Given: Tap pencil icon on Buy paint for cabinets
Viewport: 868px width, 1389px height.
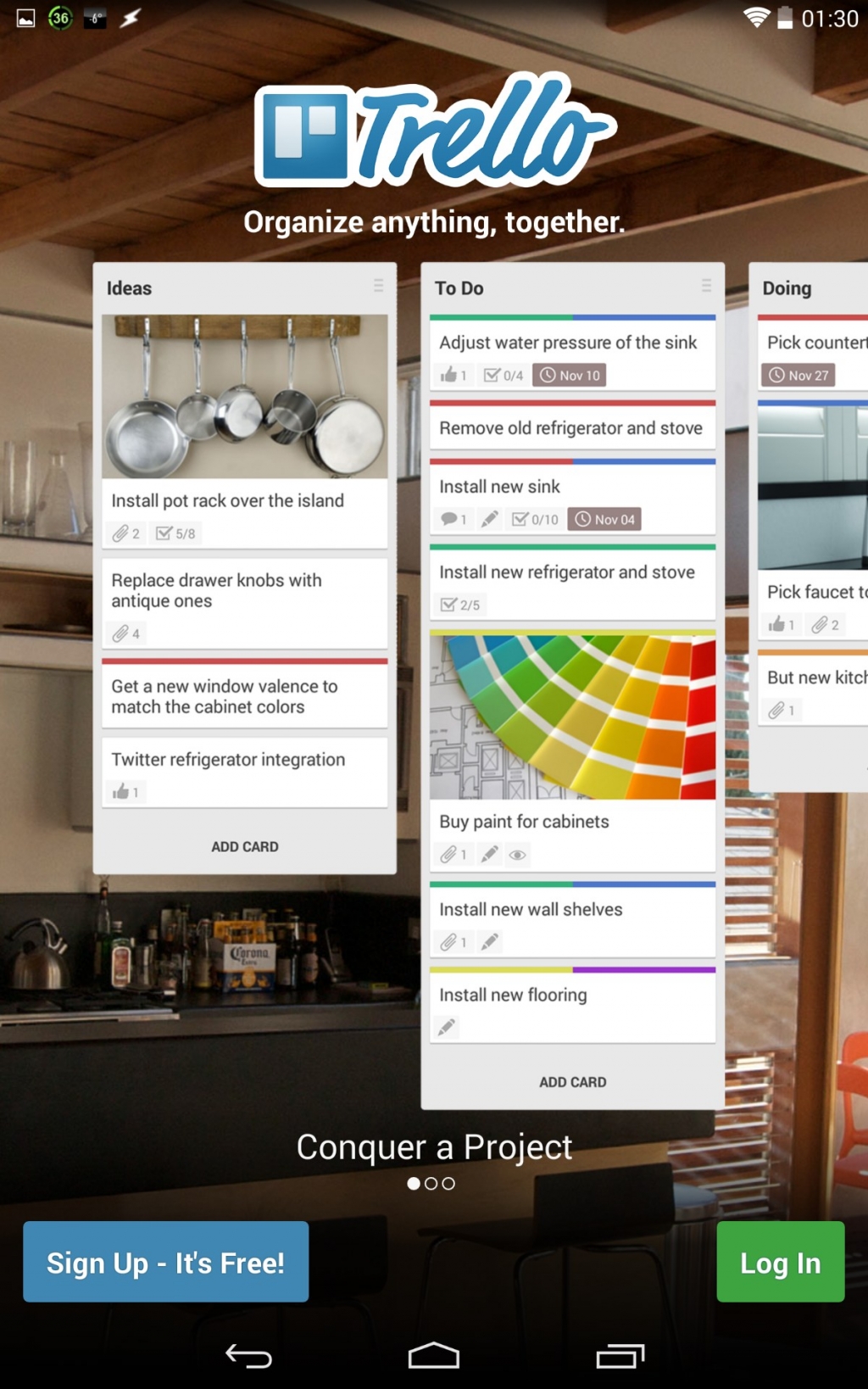Looking at the screenshot, I should [489, 854].
